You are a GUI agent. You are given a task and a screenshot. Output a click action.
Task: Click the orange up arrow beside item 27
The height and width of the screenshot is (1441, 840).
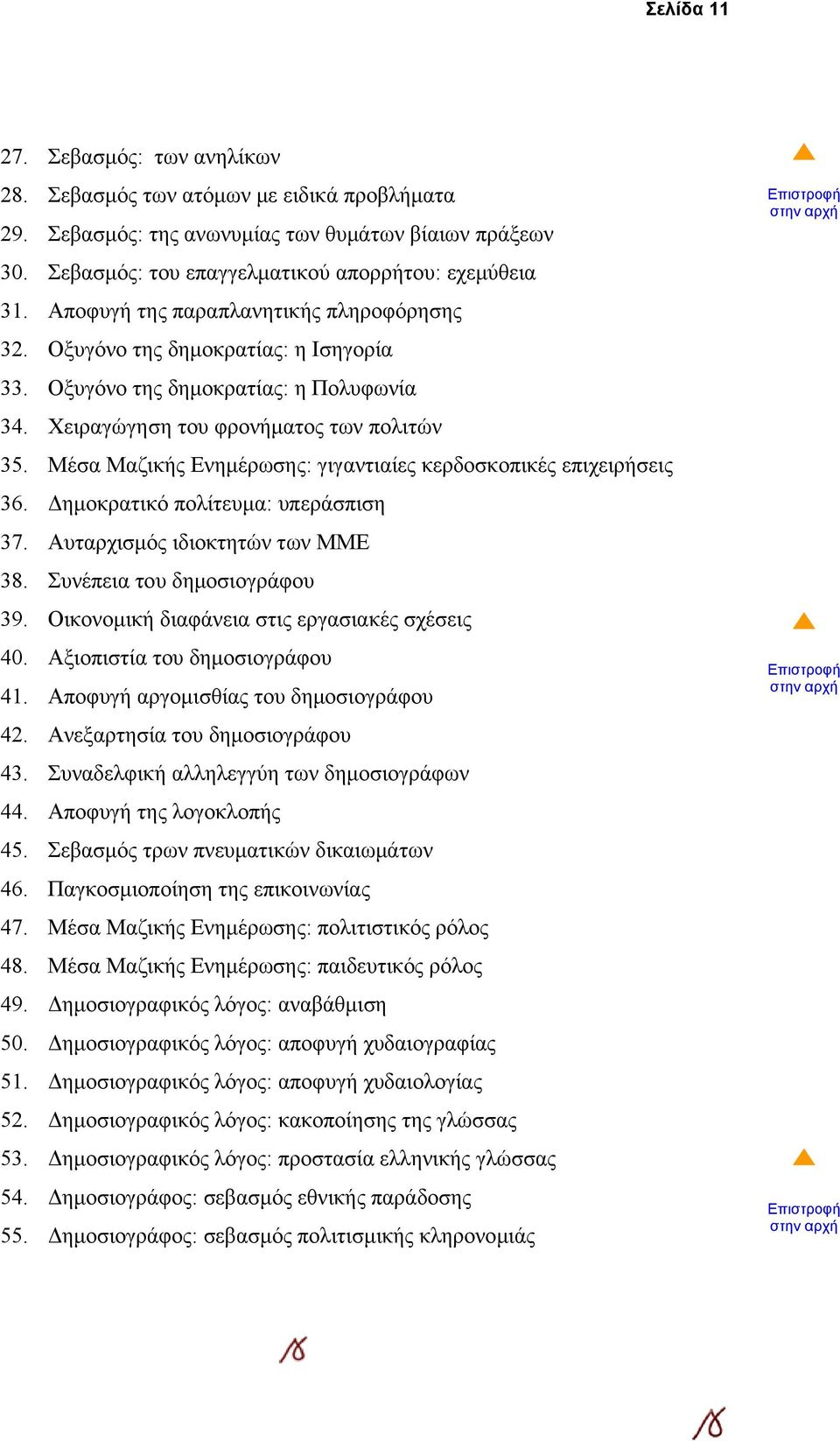point(803,152)
